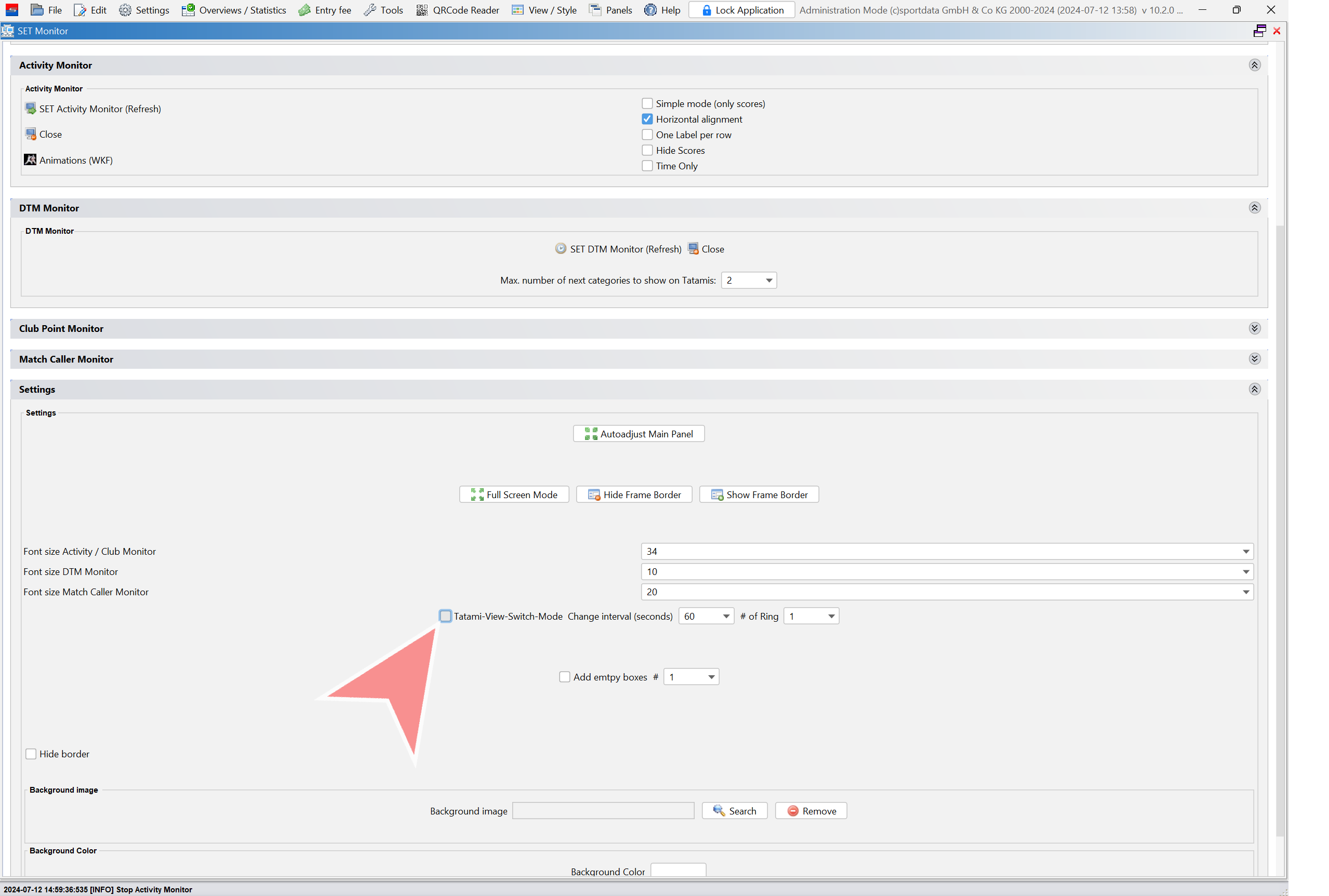
Task: Open the Edit menu
Action: click(x=90, y=10)
